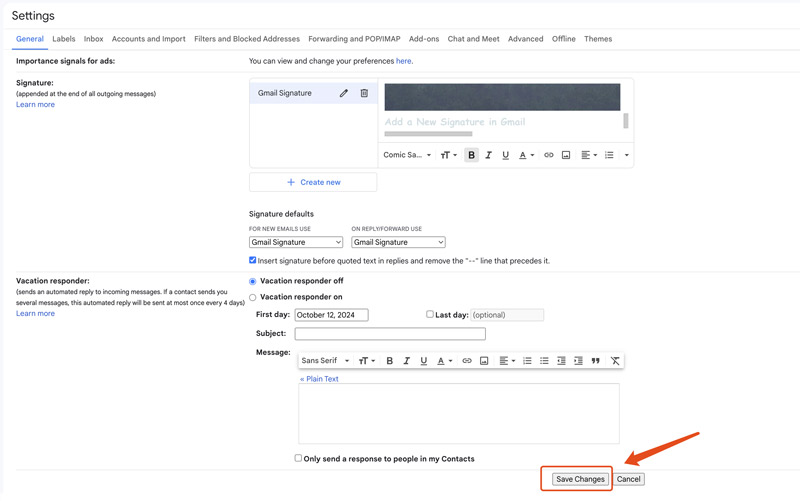Open Accounts and Import tab
Image resolution: width=800 pixels, height=501 pixels.
[x=148, y=39]
